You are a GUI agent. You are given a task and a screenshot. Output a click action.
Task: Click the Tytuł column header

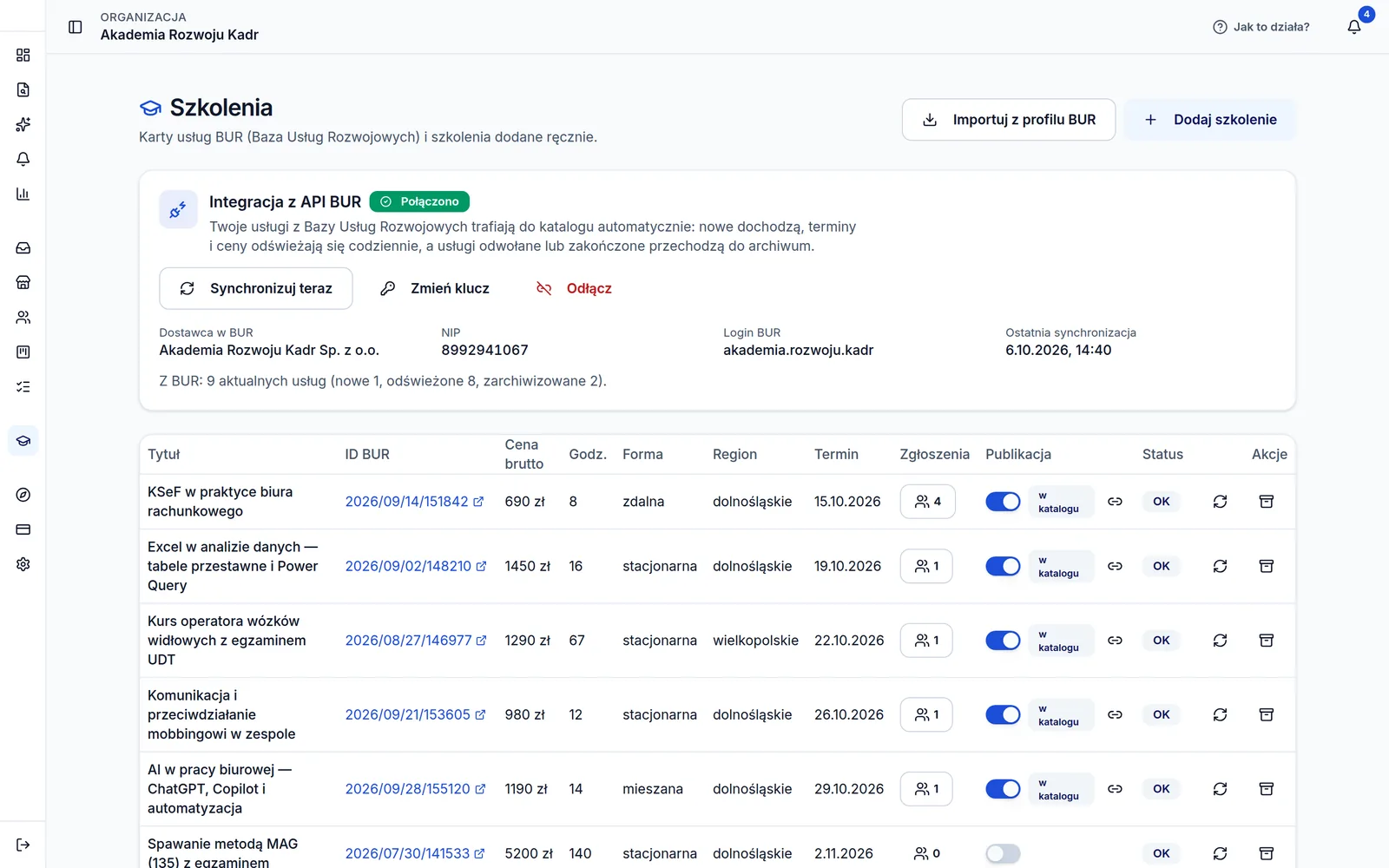point(164,454)
